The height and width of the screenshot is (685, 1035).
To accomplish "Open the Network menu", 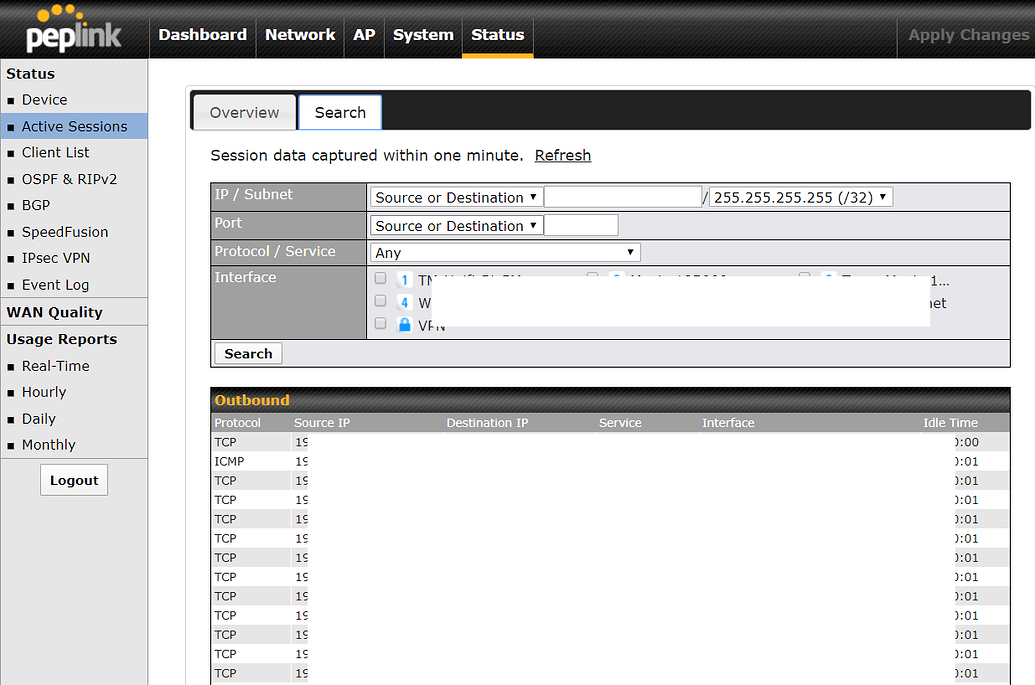I will pyautogui.click(x=300, y=34).
